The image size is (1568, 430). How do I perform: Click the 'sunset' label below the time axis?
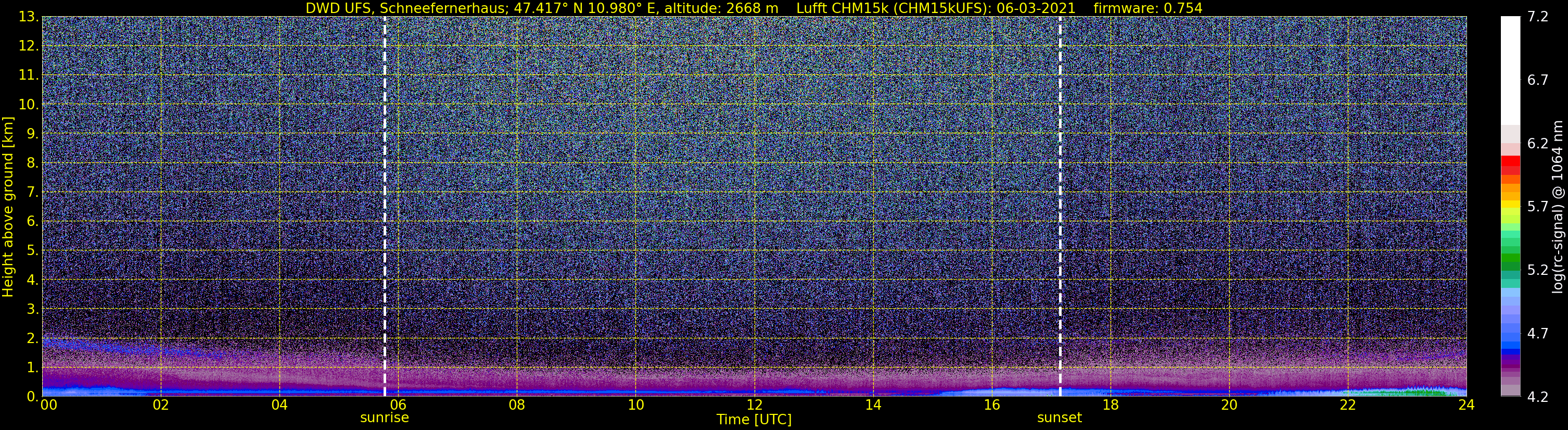pyautogui.click(x=1060, y=418)
